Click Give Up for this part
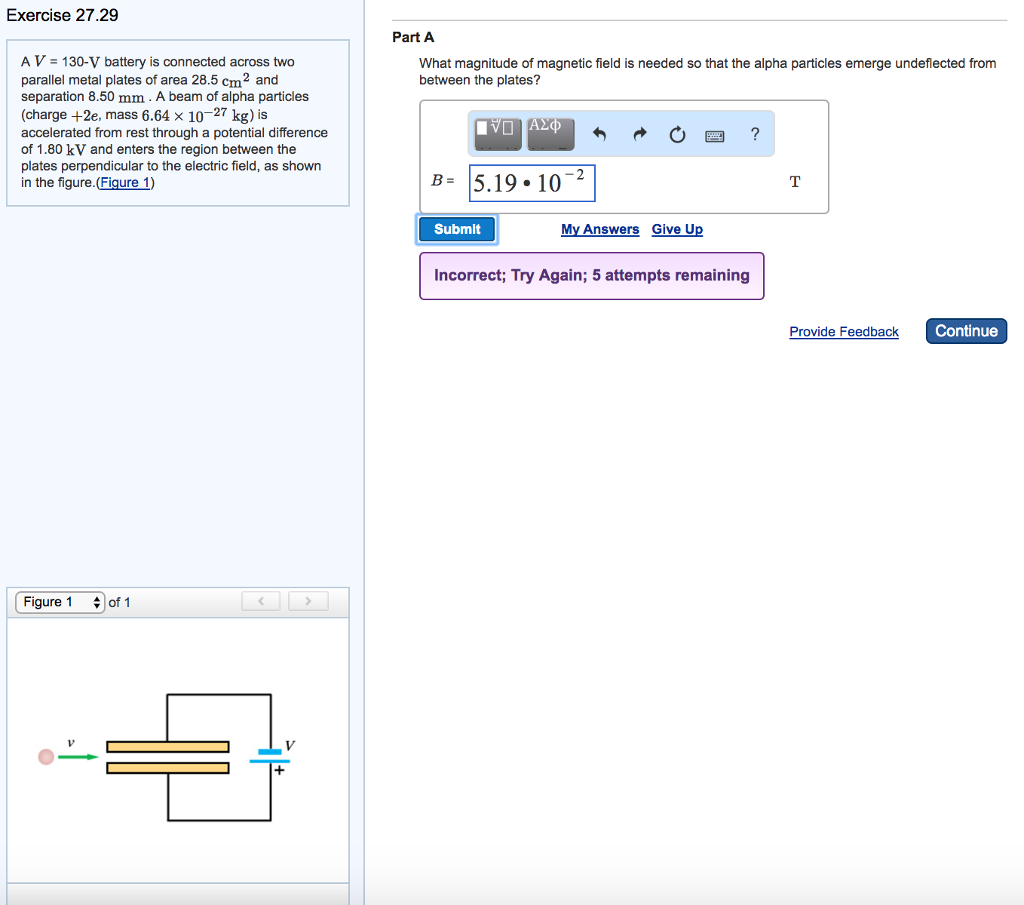Viewport: 1024px width, 905px height. coord(677,228)
